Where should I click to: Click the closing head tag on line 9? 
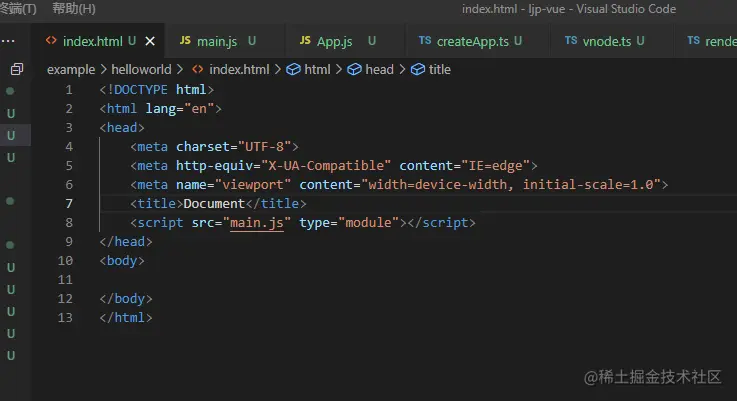(x=125, y=242)
